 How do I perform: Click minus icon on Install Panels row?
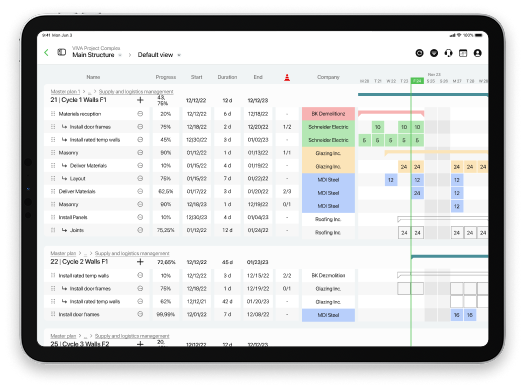tap(140, 217)
